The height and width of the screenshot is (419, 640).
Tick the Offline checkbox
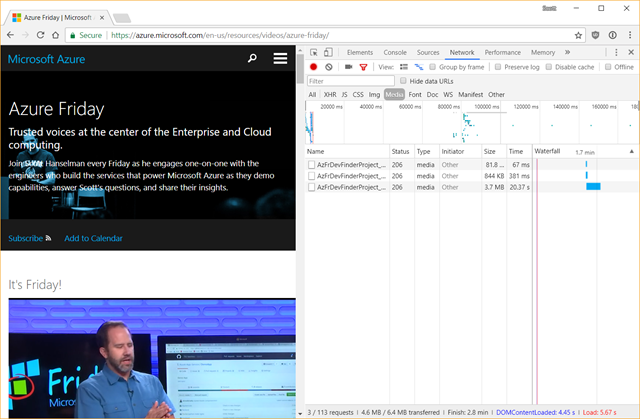608,67
